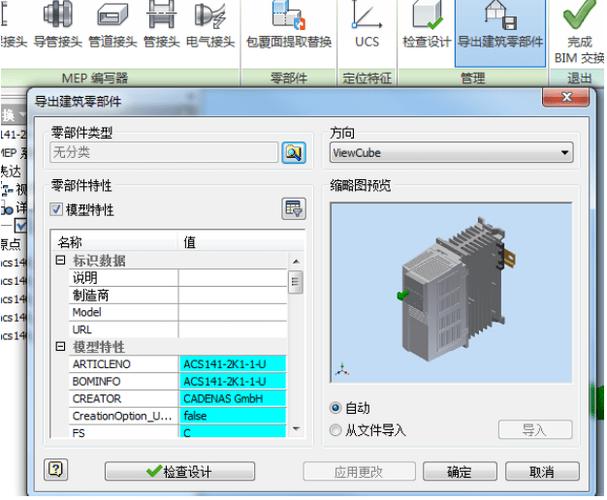This screenshot has height=500, width=607.
Task: Collapse the 标识数据 group
Action: 60,260
